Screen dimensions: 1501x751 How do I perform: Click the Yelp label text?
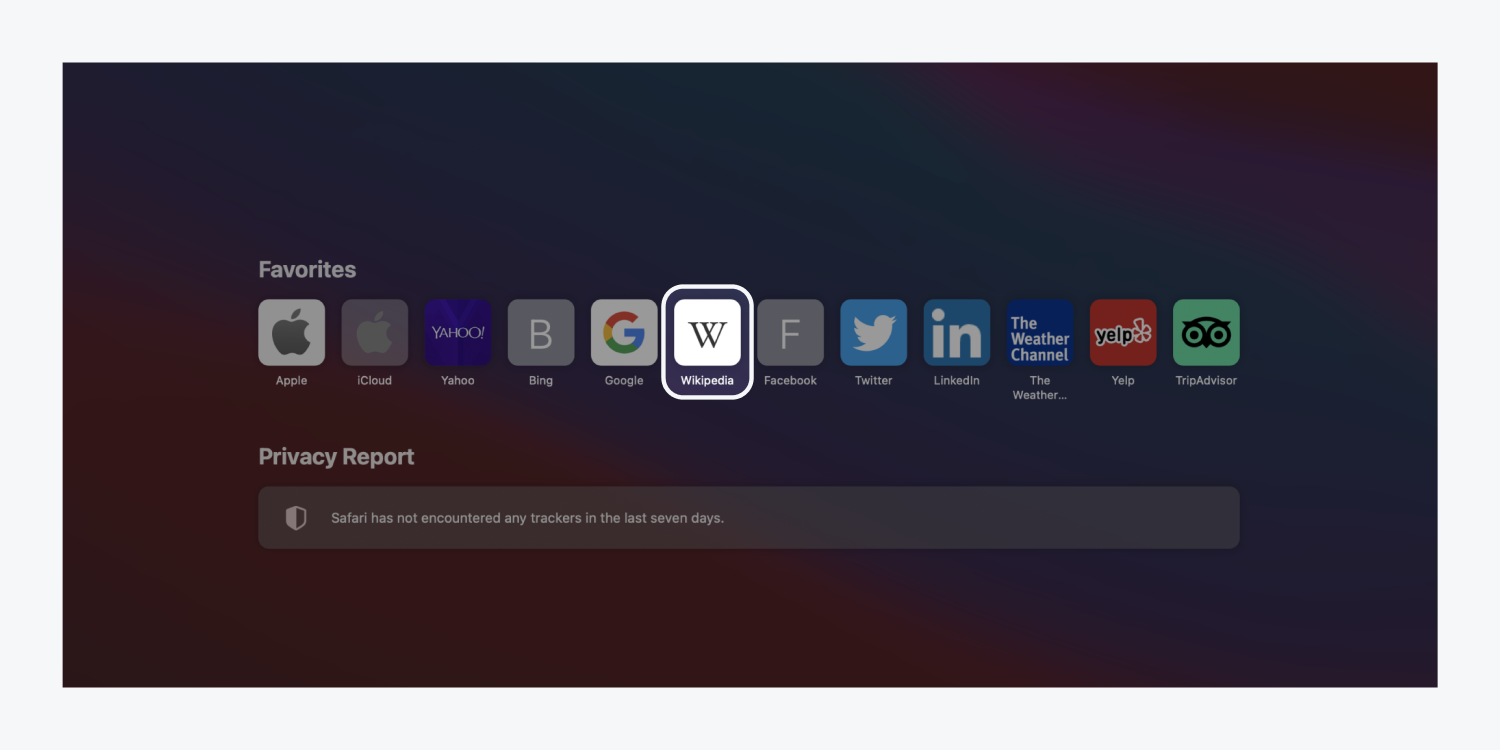(x=1123, y=381)
